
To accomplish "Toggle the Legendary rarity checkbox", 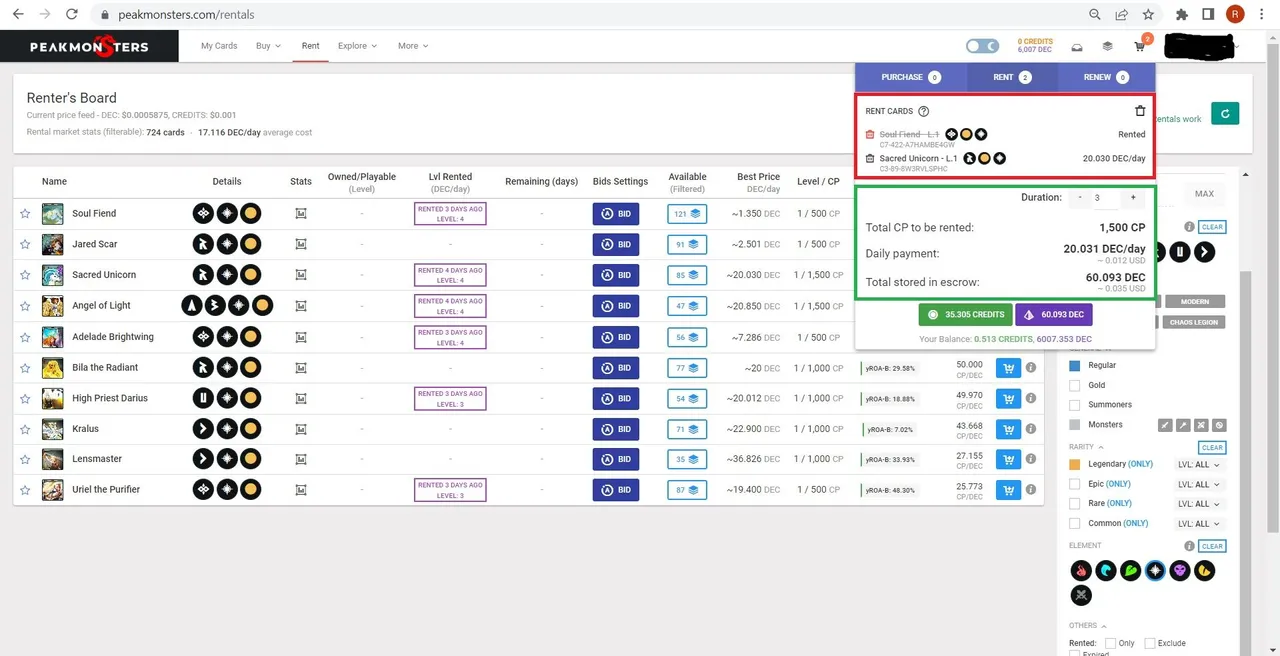I will (x=1075, y=464).
